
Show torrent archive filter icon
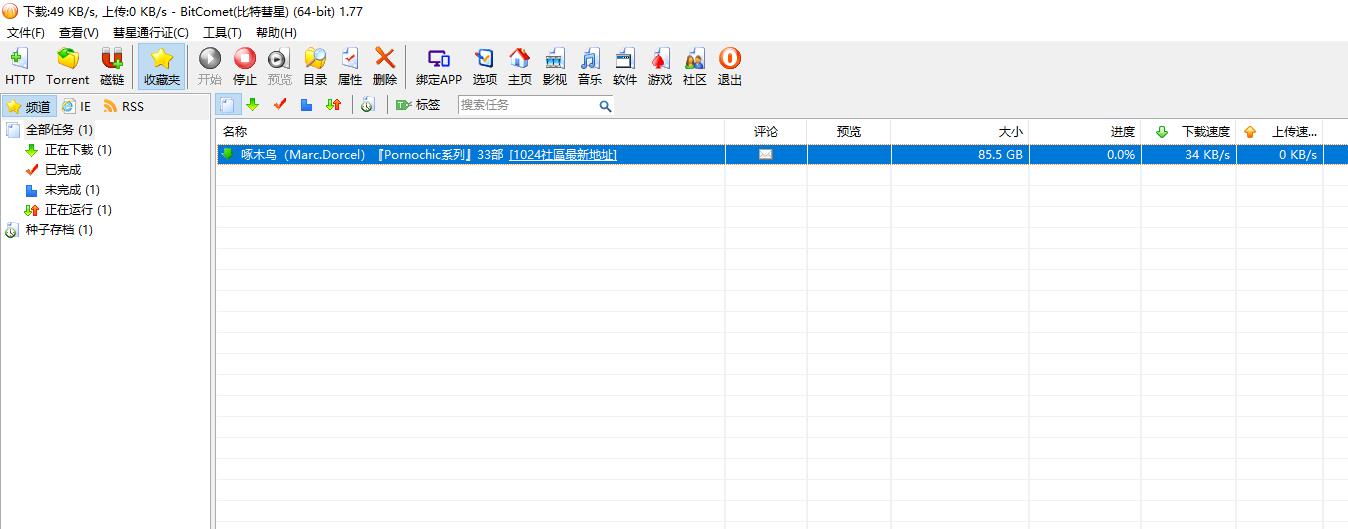(368, 104)
